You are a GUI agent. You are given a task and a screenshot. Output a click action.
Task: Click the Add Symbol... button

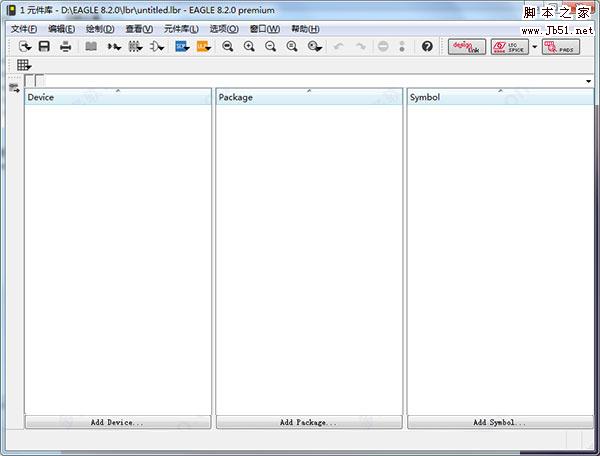[x=499, y=423]
